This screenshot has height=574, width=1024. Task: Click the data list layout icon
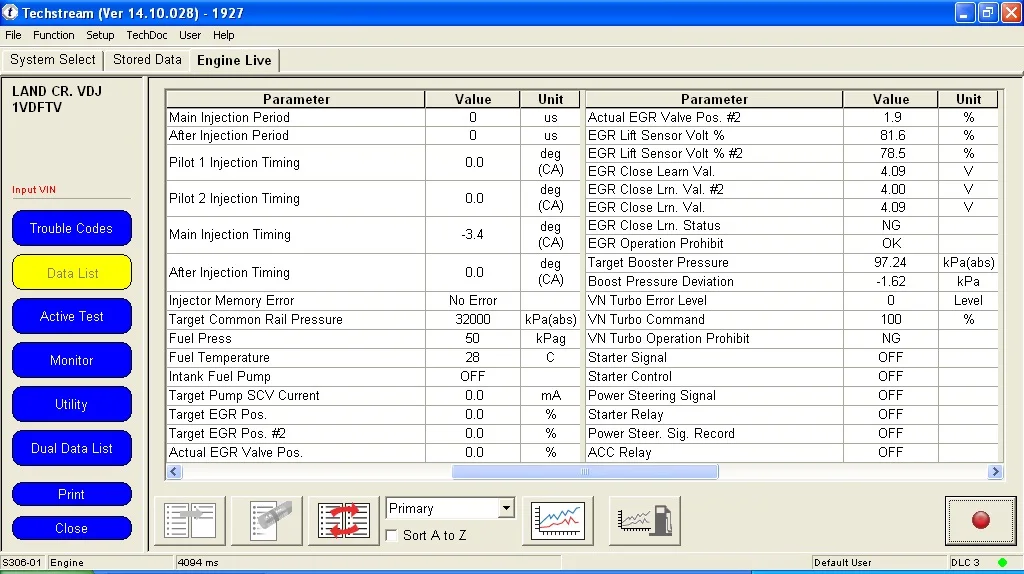190,520
